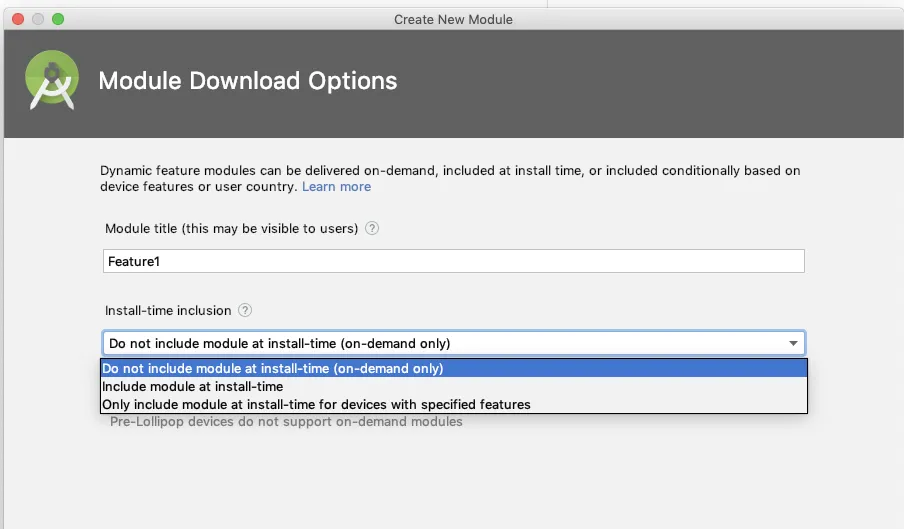Click empty area of the gray header banner
Image resolution: width=904 pixels, height=529 pixels.
tap(650, 85)
